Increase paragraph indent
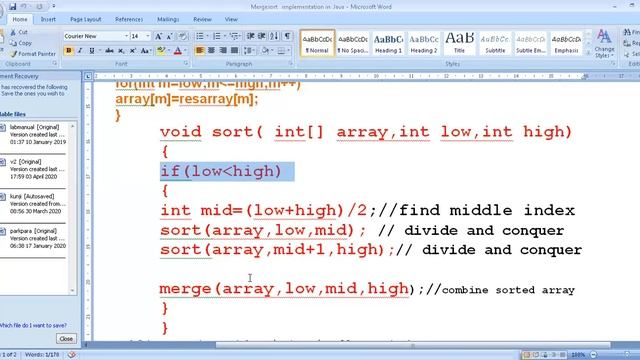640x360 pixels. point(262,36)
